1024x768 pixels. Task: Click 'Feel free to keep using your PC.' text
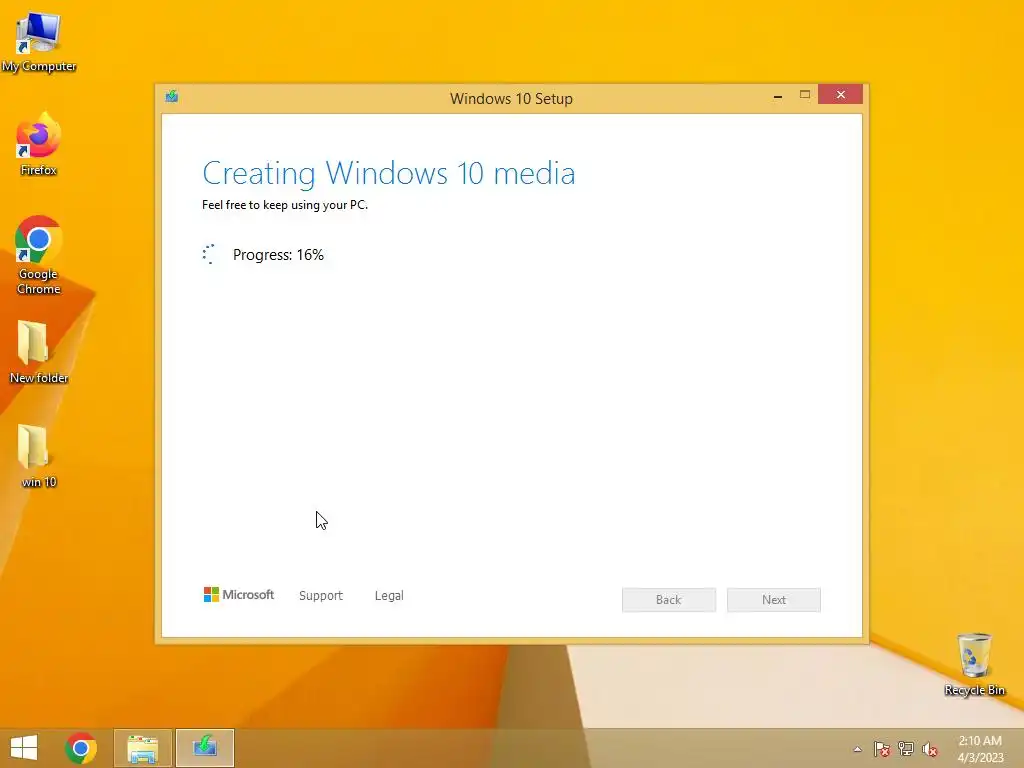pyautogui.click(x=285, y=205)
